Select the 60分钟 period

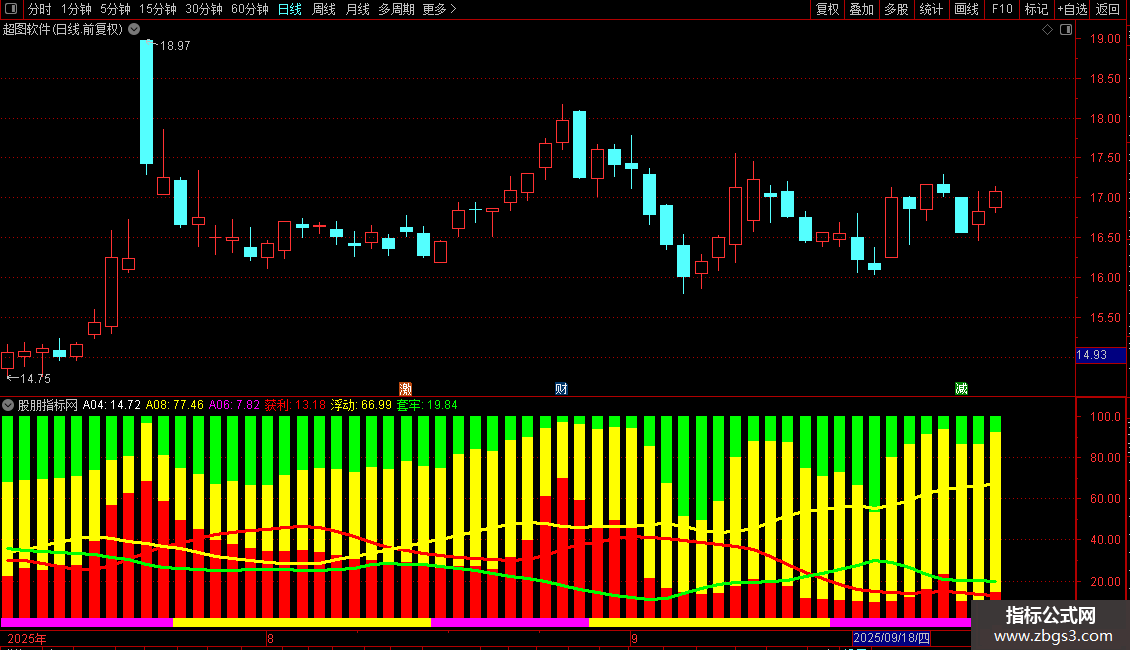pos(250,9)
